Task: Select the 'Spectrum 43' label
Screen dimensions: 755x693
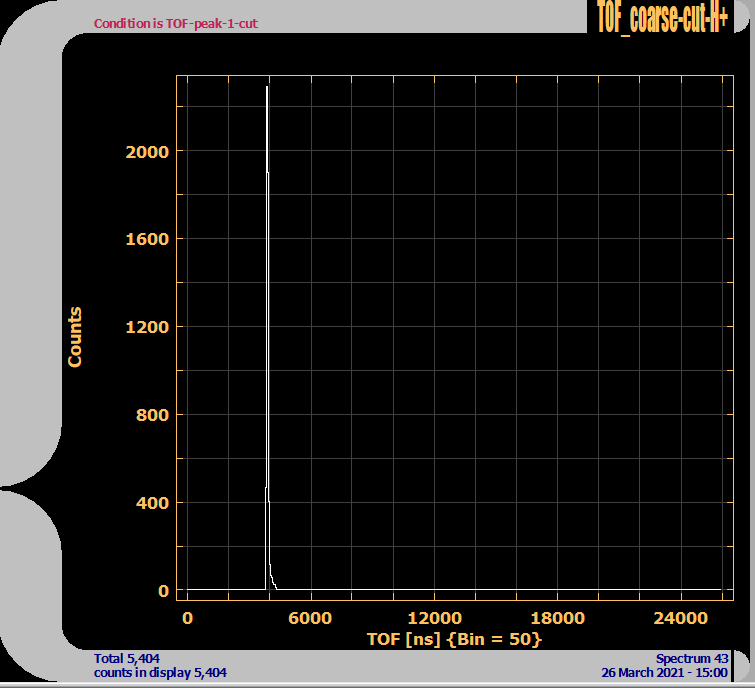Action: tap(692, 658)
